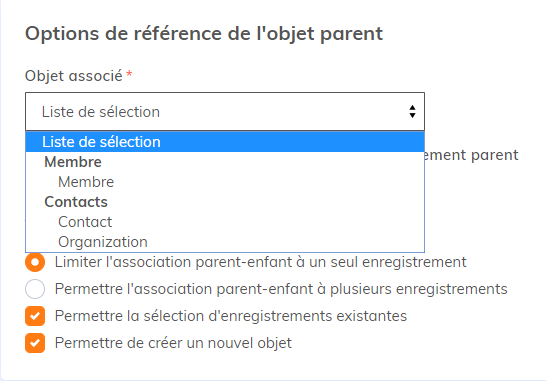Uncheck the existing records selection checkbox
This screenshot has height=381, width=546.
click(x=35, y=316)
